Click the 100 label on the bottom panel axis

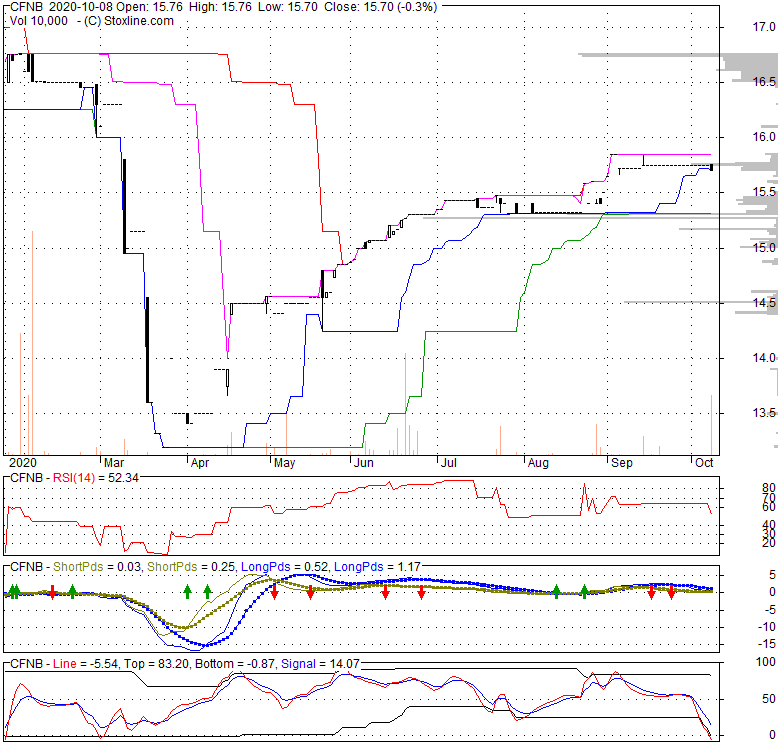click(766, 662)
